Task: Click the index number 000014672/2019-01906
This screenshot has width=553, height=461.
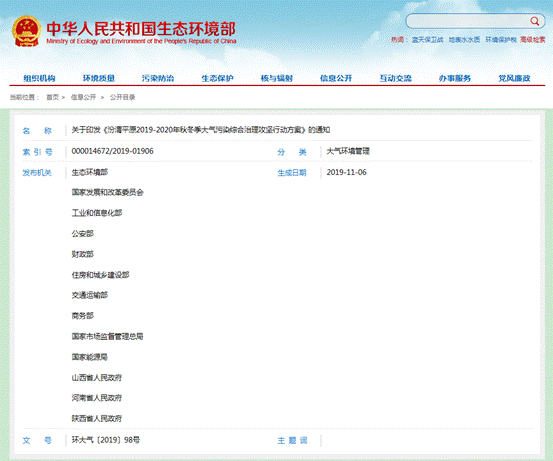Action: point(113,151)
